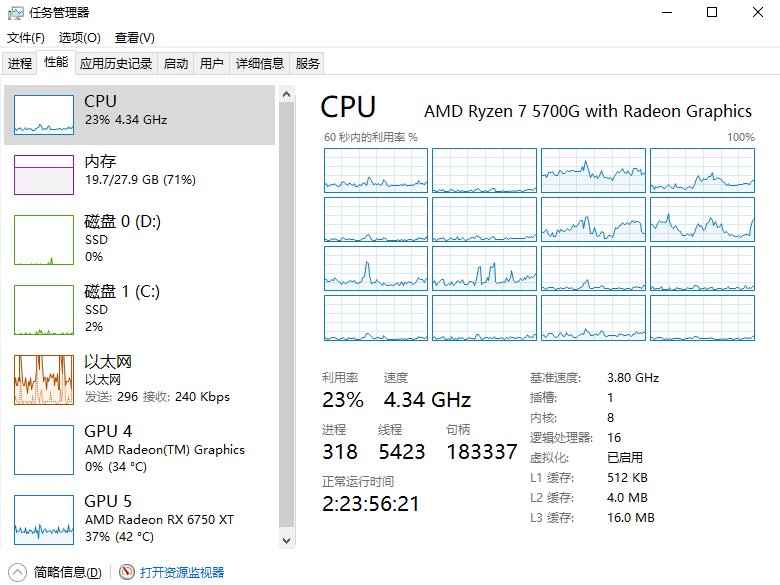Collapse view with 简略信息 arrow button

coord(17,573)
